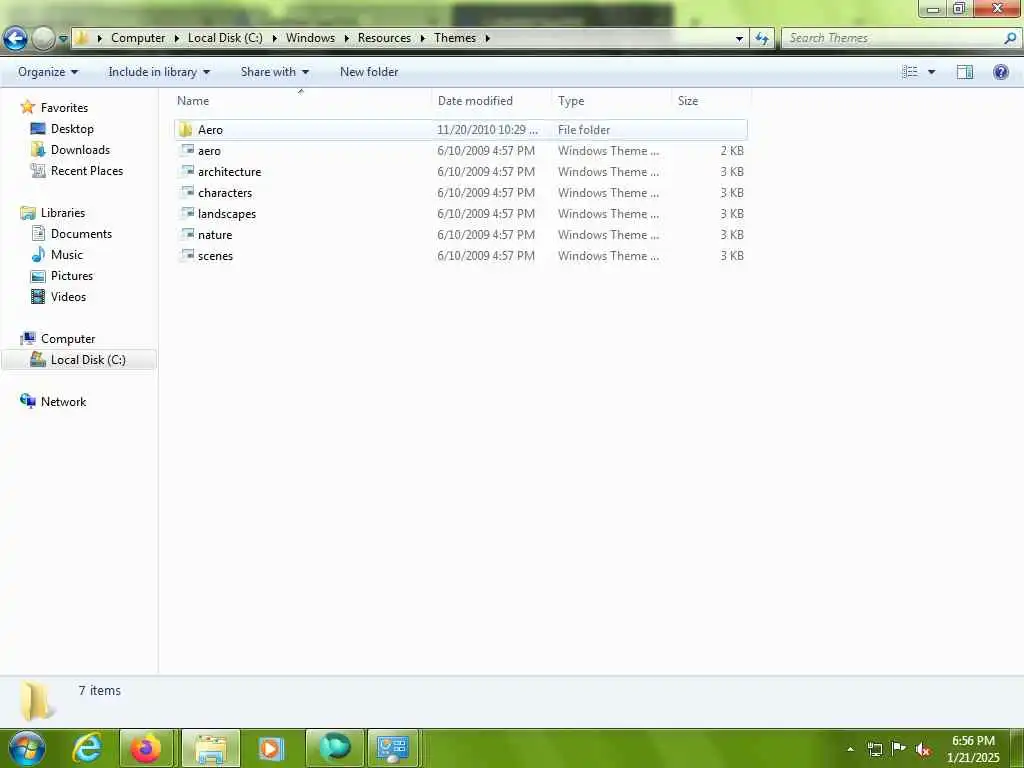Open Desktop in the navigation pane
The height and width of the screenshot is (768, 1024).
(72, 129)
